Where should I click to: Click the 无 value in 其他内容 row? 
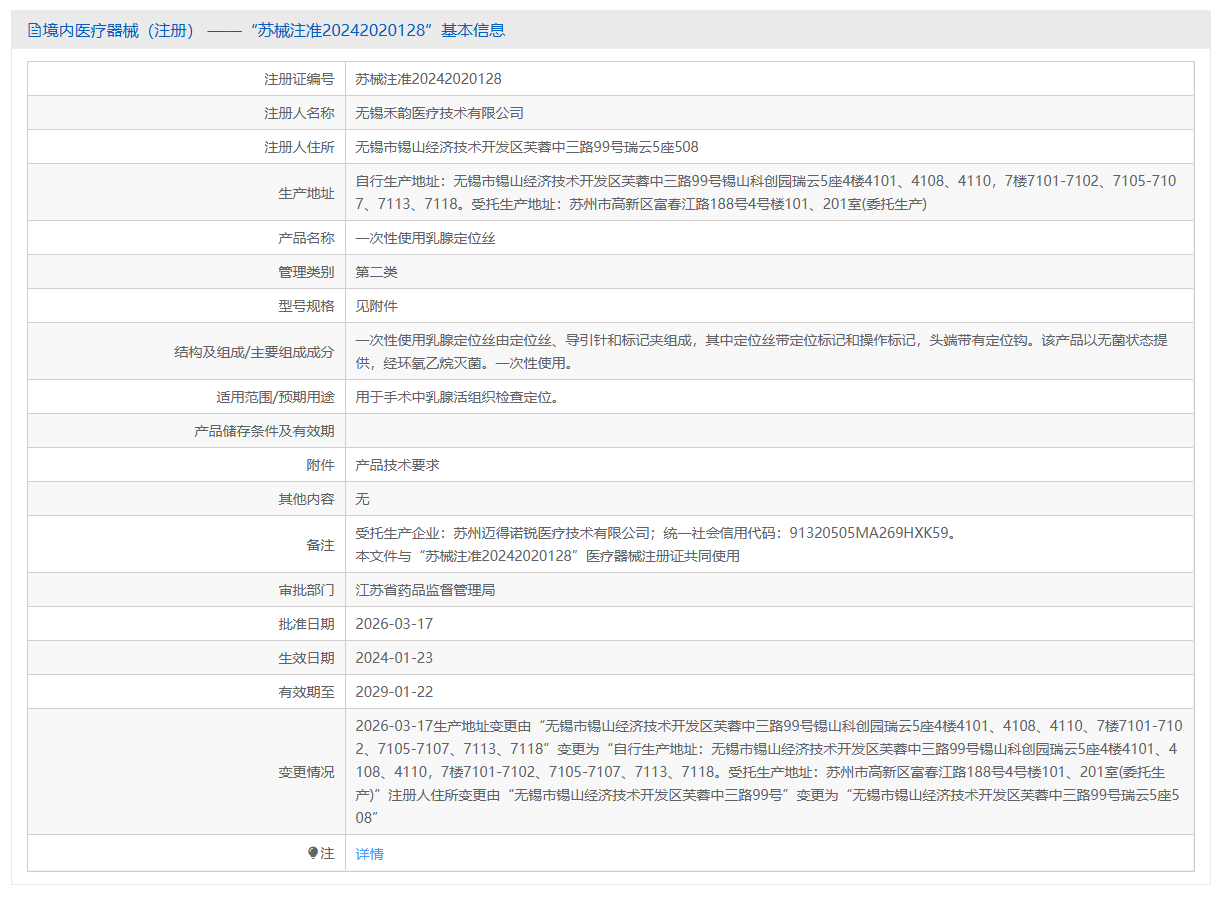362,499
